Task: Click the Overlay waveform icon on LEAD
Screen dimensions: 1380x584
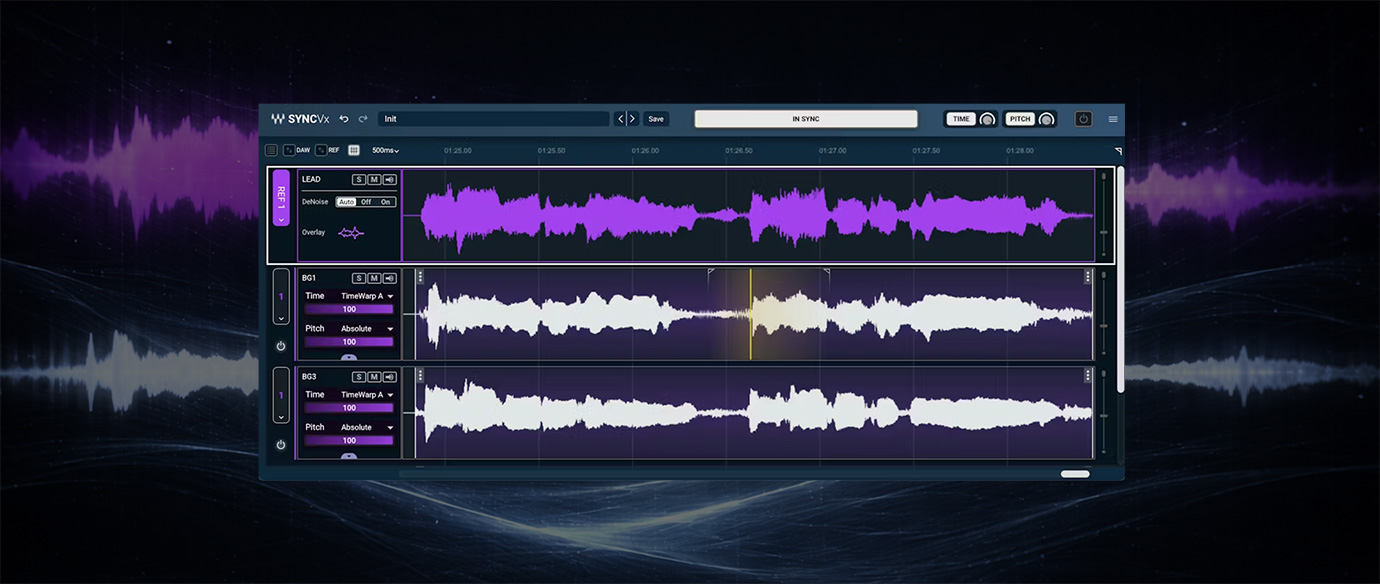Action: click(x=351, y=233)
